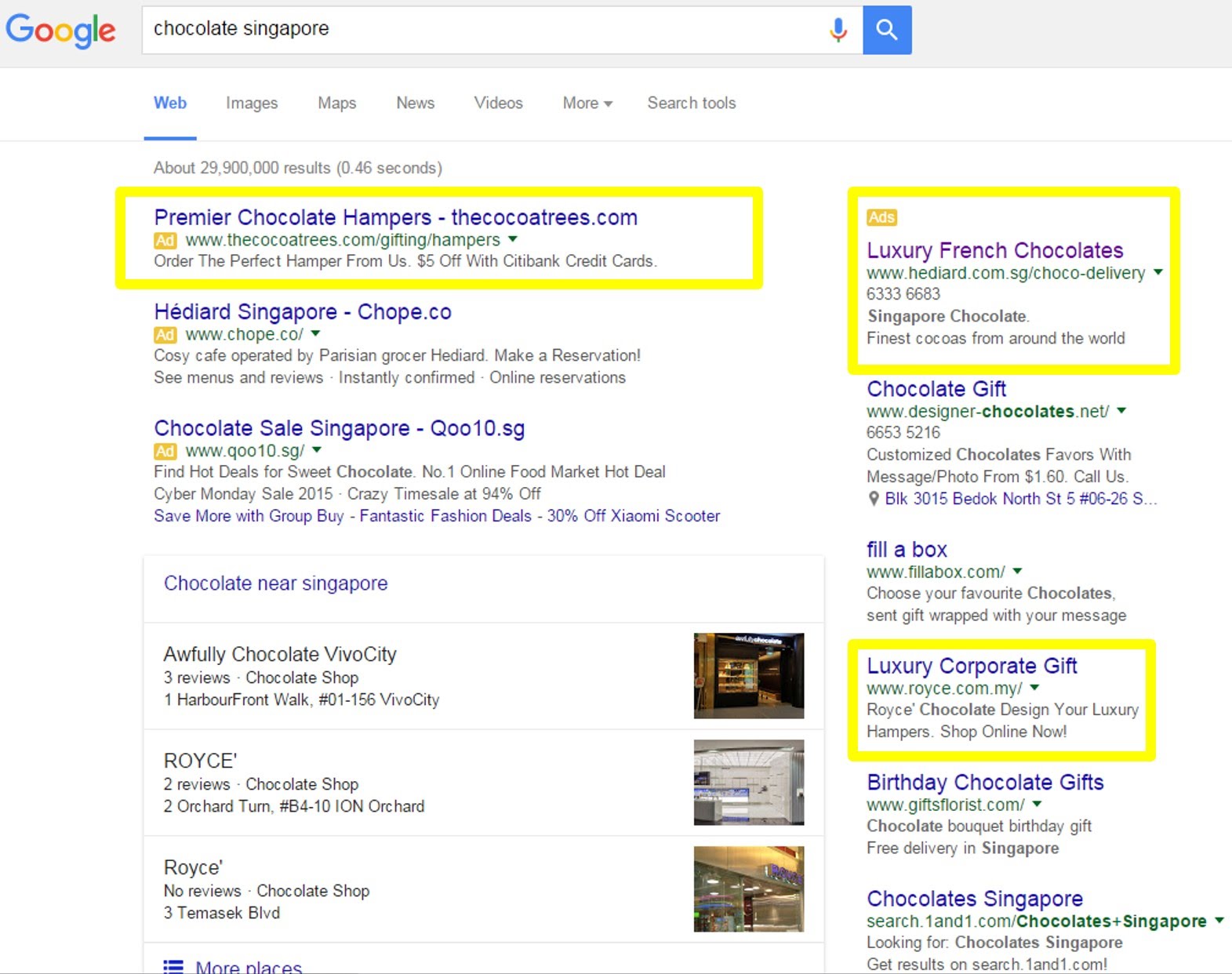1232x974 pixels.
Task: Expand dropdown arrow beside www.qoo10.sg URL
Action: click(x=317, y=449)
